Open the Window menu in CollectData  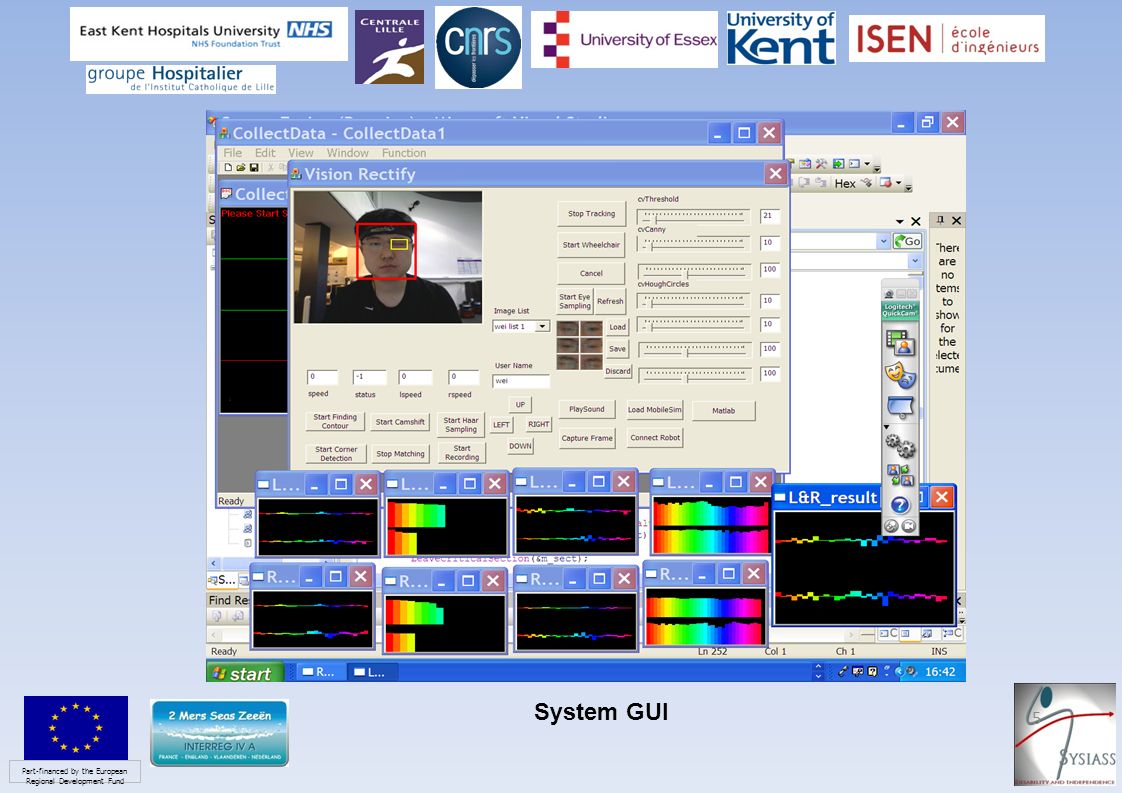(x=348, y=153)
